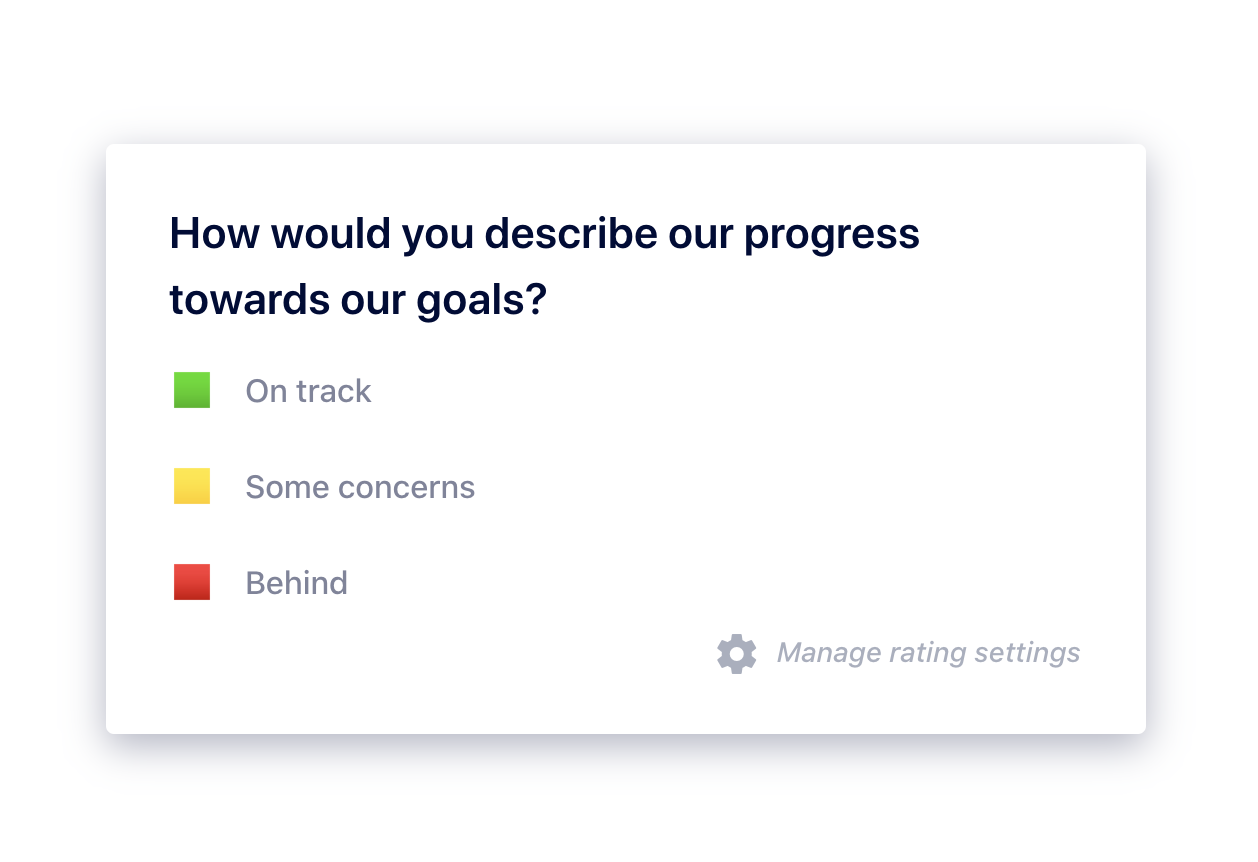Mark progress as green On track
This screenshot has width=1258, height=862.
tap(273, 390)
